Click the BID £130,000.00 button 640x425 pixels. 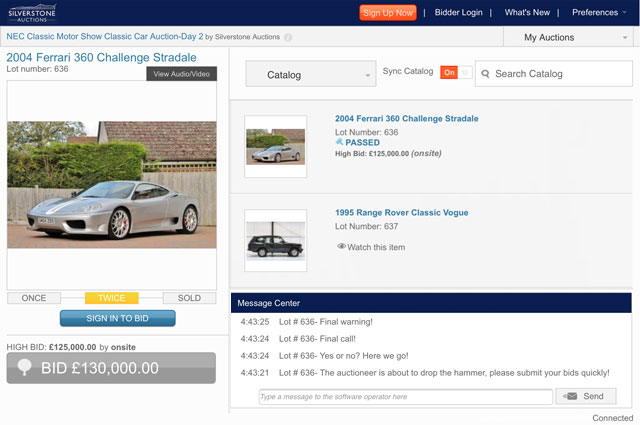(x=111, y=368)
